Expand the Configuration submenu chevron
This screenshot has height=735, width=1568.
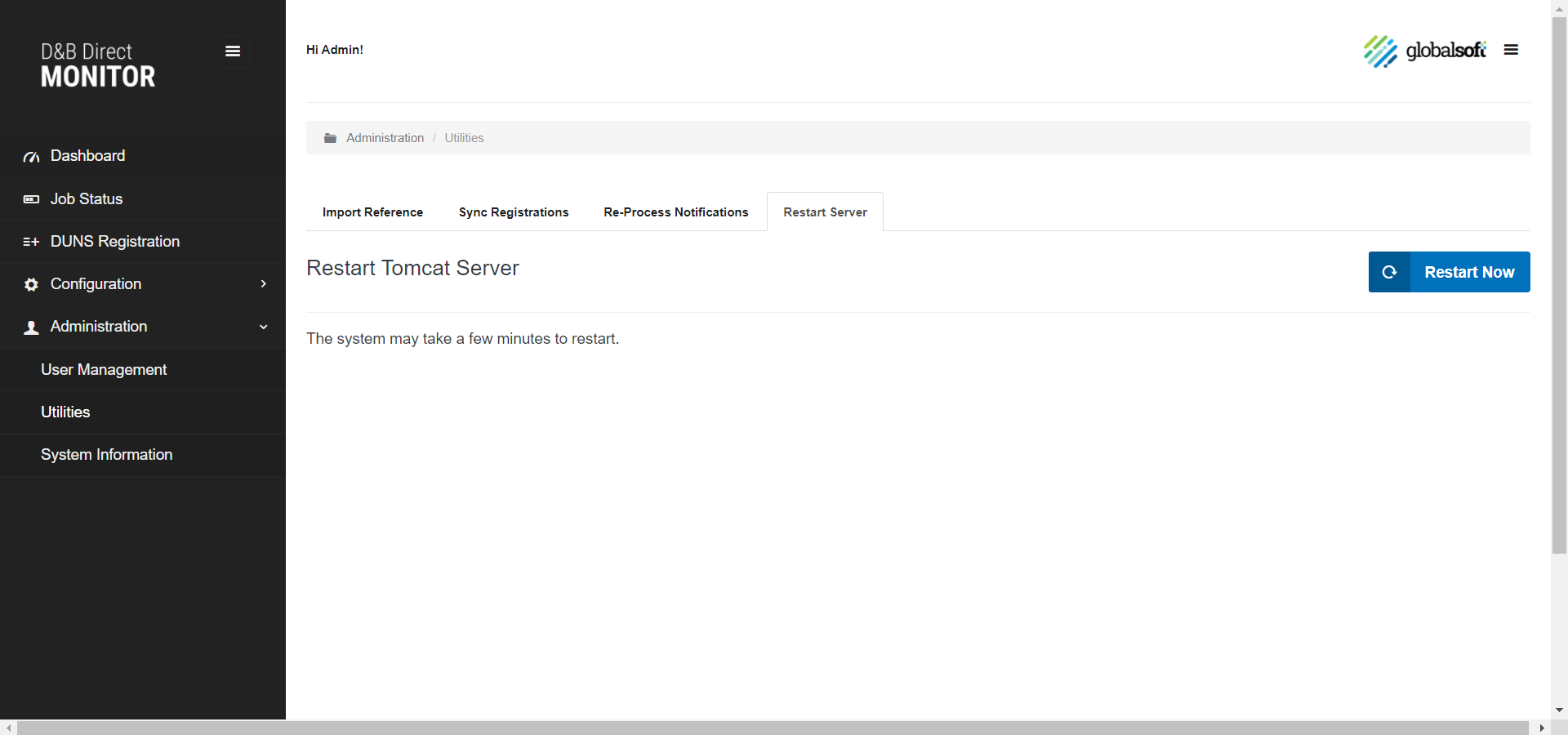point(263,283)
